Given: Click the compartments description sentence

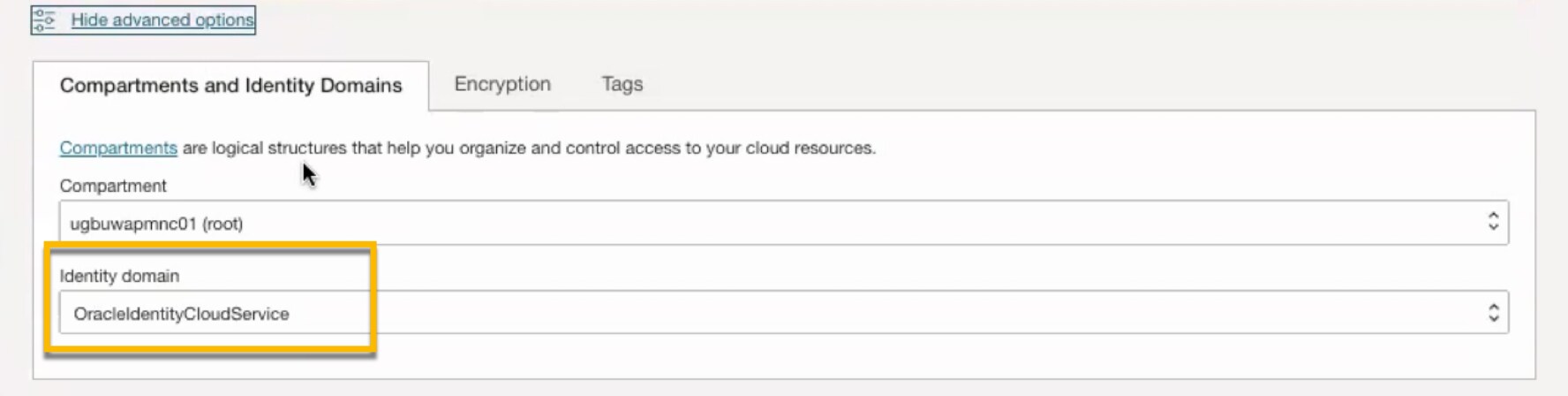Looking at the screenshot, I should click(x=528, y=148).
